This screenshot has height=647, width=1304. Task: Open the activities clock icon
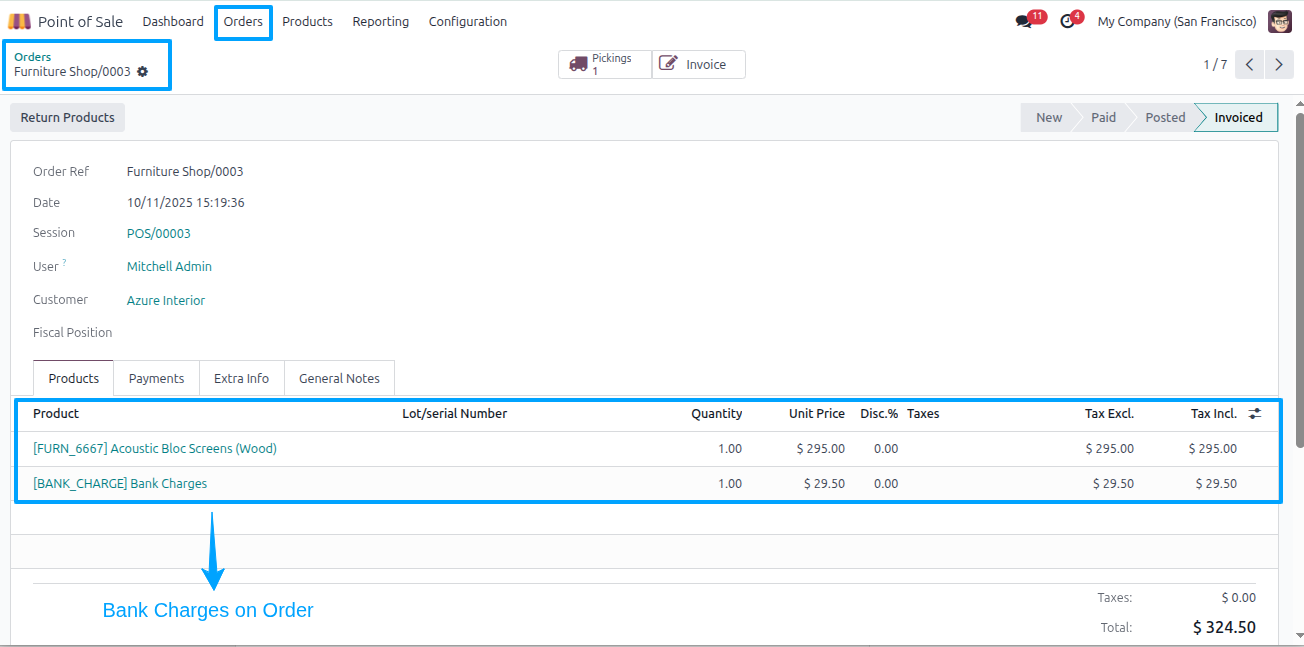pyautogui.click(x=1067, y=21)
